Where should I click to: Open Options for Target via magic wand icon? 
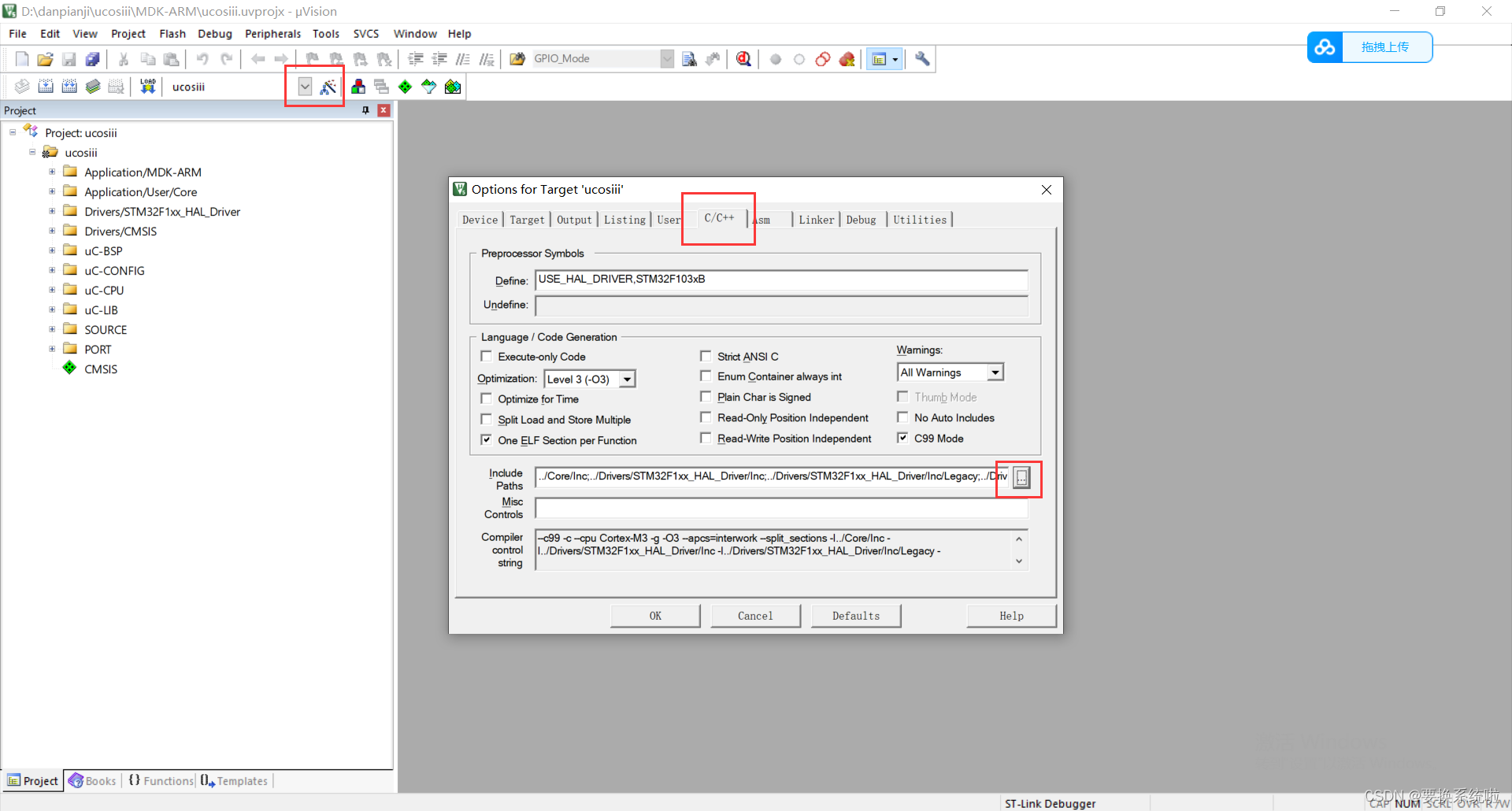(x=328, y=87)
